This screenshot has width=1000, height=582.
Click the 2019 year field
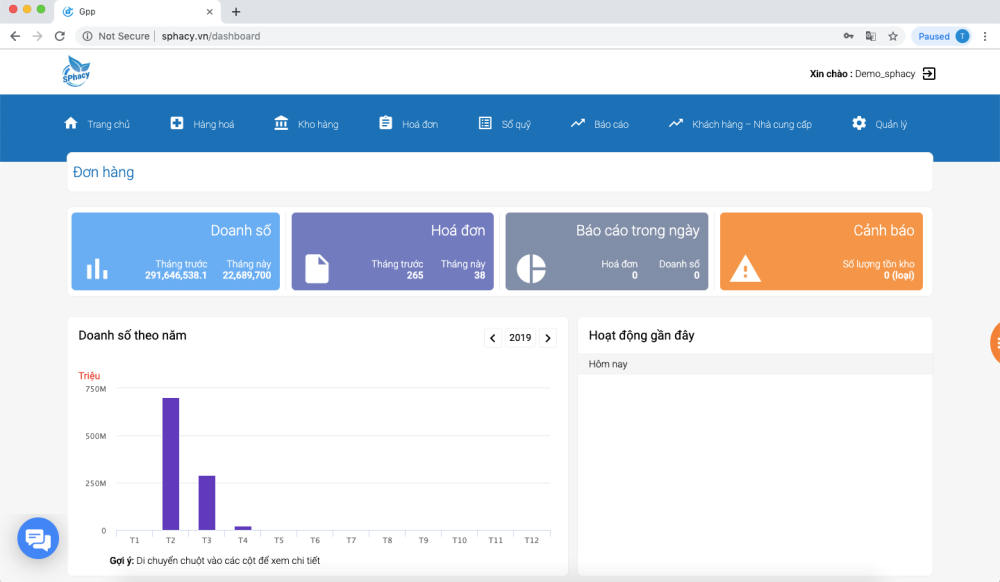point(520,338)
